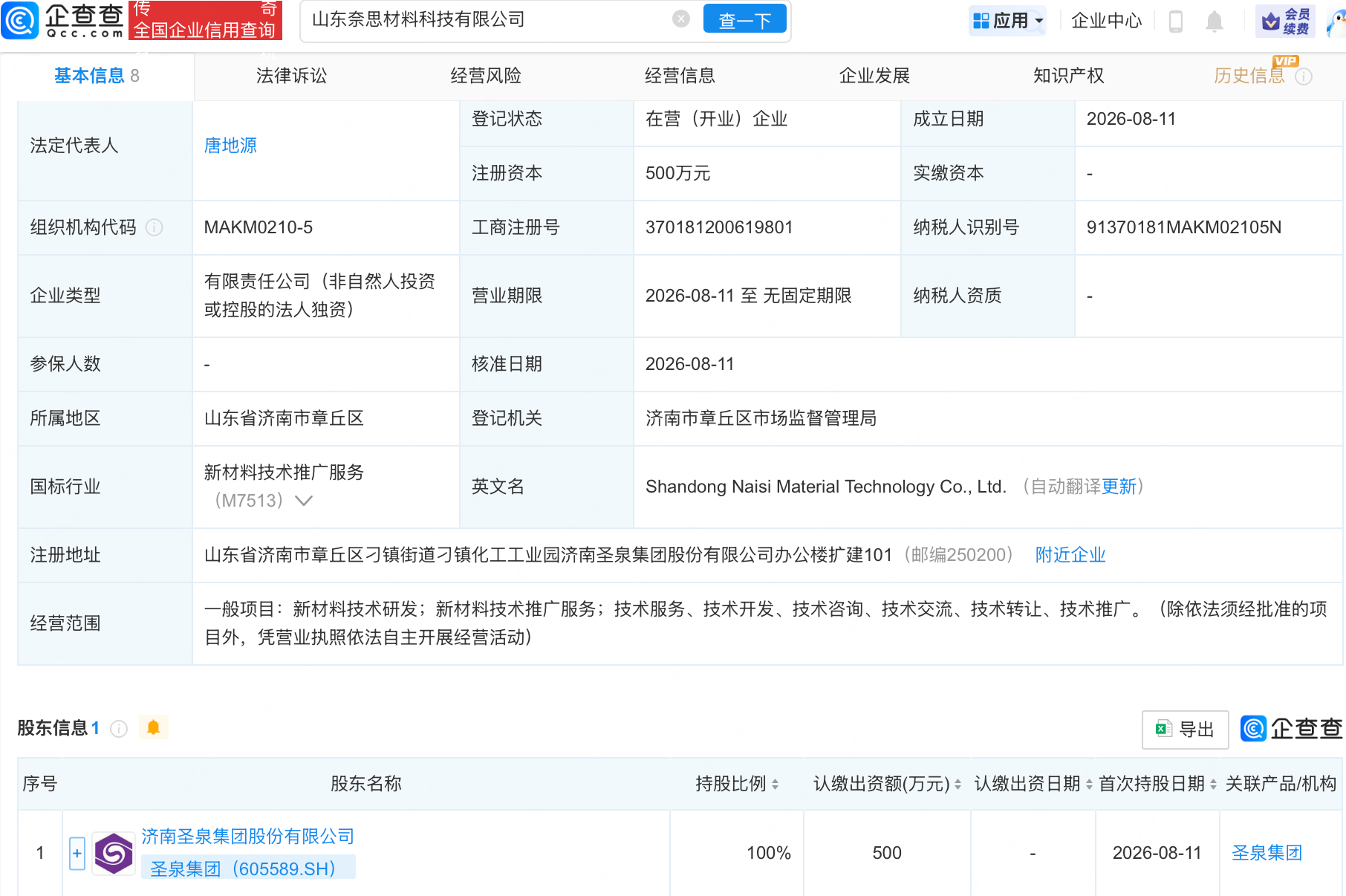This screenshot has height=896, width=1346.
Task: Click the 500万元 registered capital value
Action: [x=677, y=173]
